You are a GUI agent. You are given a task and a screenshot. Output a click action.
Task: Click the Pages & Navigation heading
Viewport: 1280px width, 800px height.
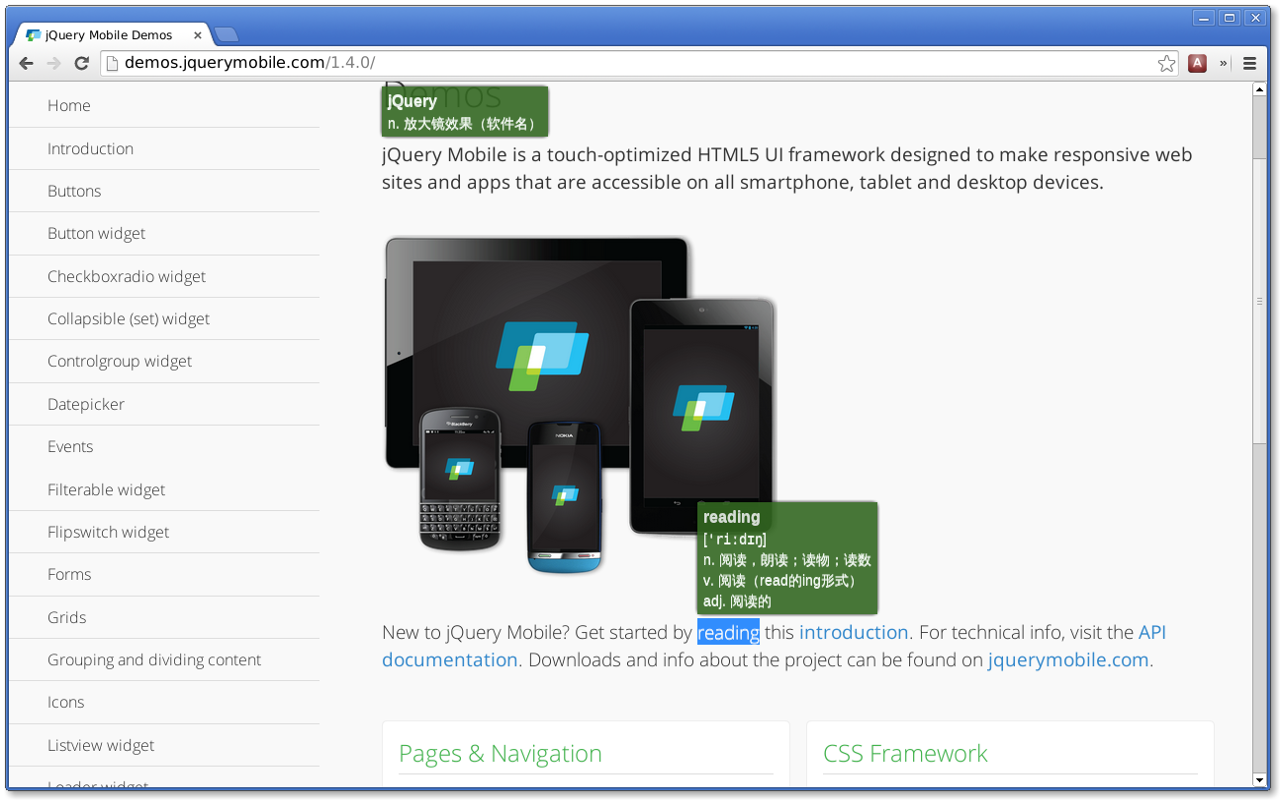(x=500, y=754)
